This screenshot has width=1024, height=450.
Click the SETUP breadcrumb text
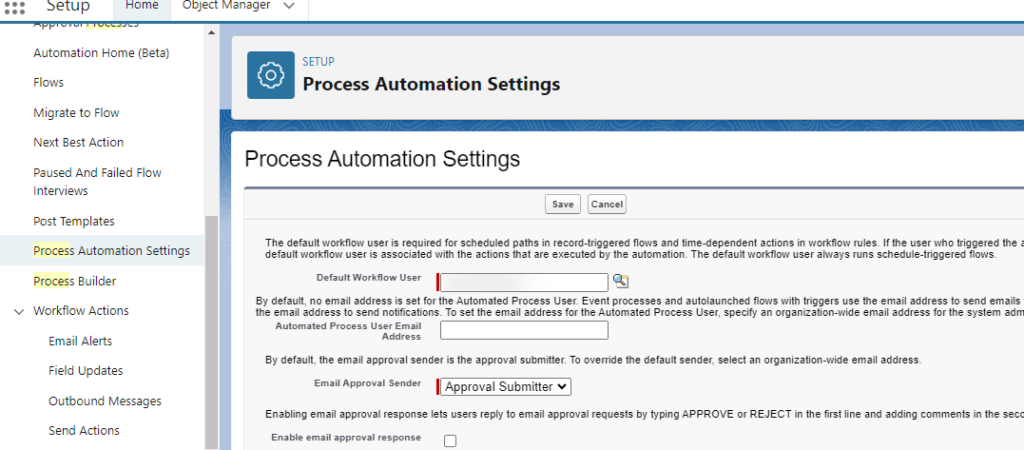click(x=318, y=61)
